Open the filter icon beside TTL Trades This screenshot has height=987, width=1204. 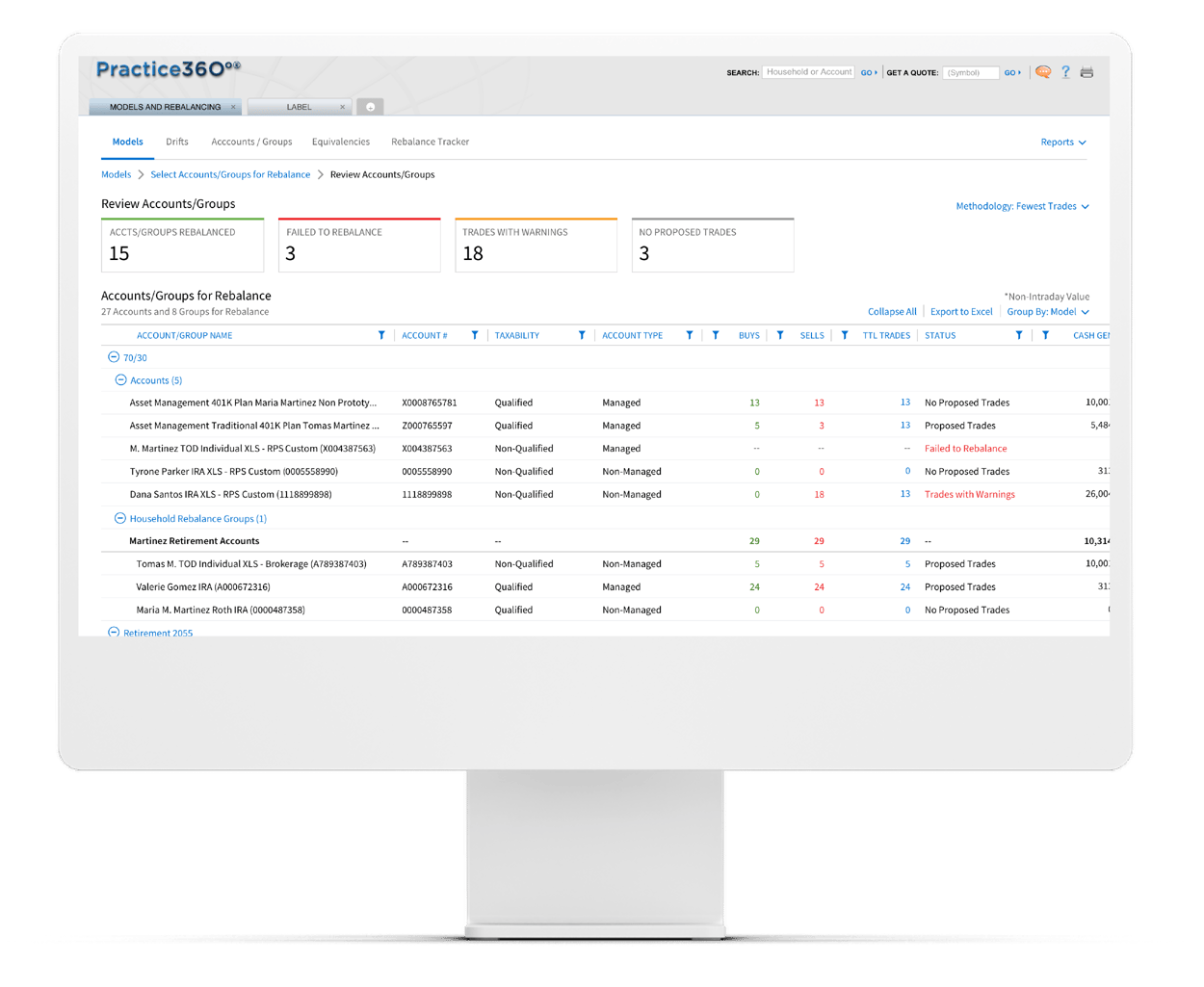[x=845, y=335]
